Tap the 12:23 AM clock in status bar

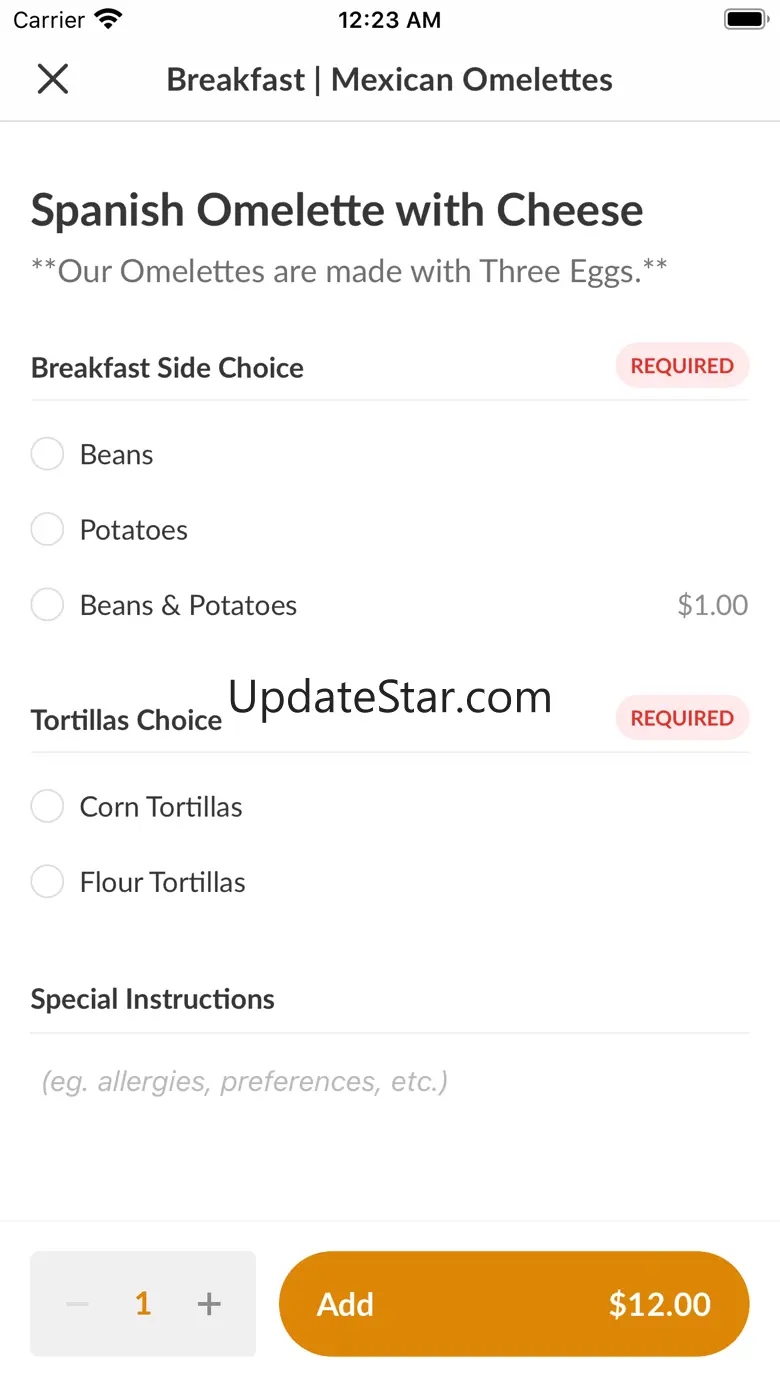(x=389, y=20)
